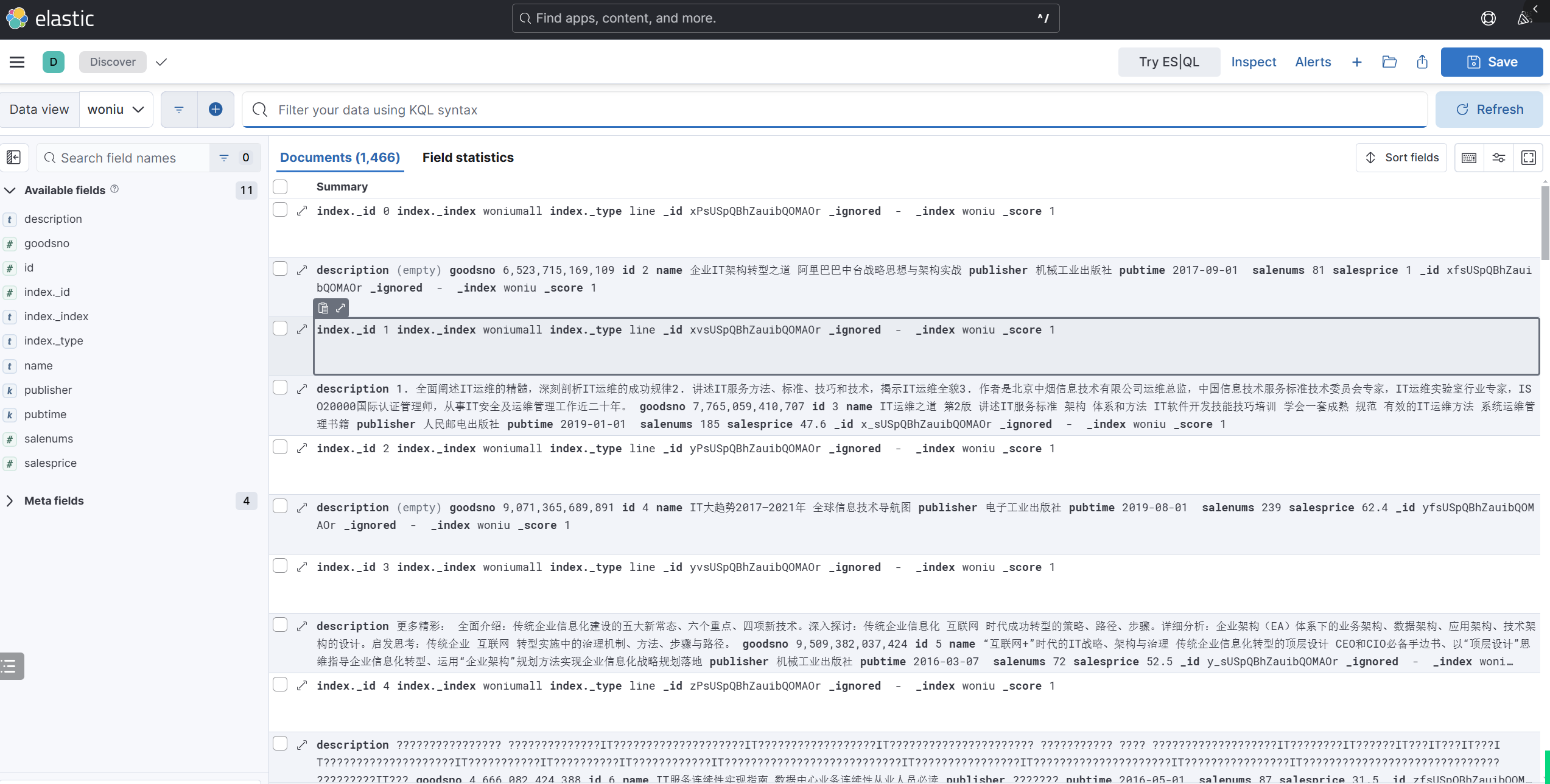
Task: Open the Inspect link
Action: click(x=1254, y=62)
